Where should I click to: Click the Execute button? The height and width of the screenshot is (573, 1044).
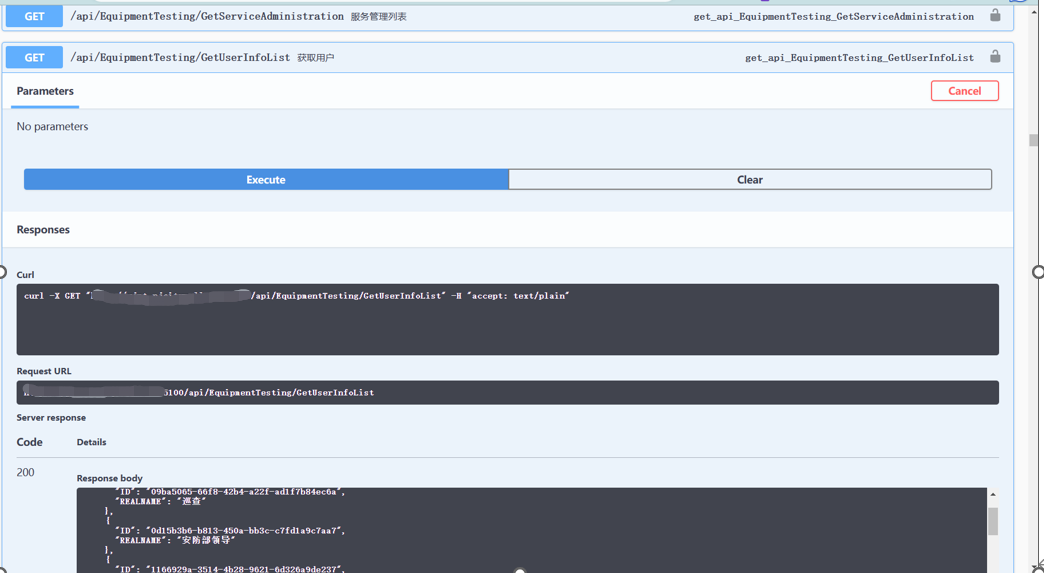[266, 180]
